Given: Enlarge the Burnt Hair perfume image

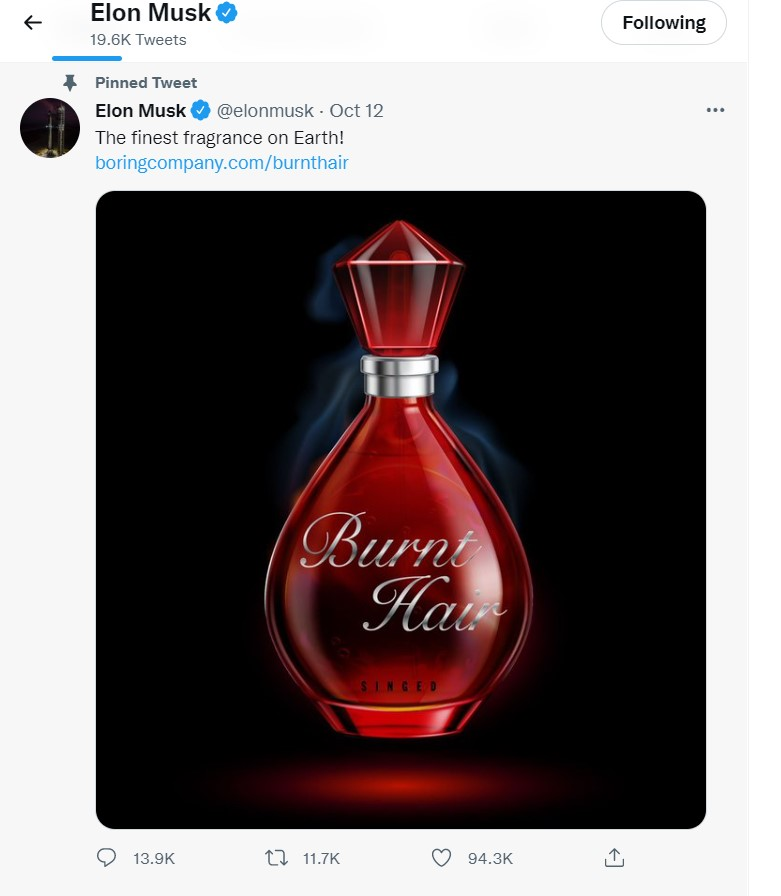Looking at the screenshot, I should click(x=400, y=509).
